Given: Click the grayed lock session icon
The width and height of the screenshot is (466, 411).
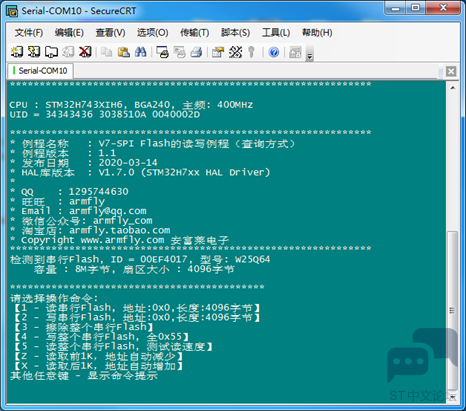Looking at the screenshot, I should pos(295,52).
